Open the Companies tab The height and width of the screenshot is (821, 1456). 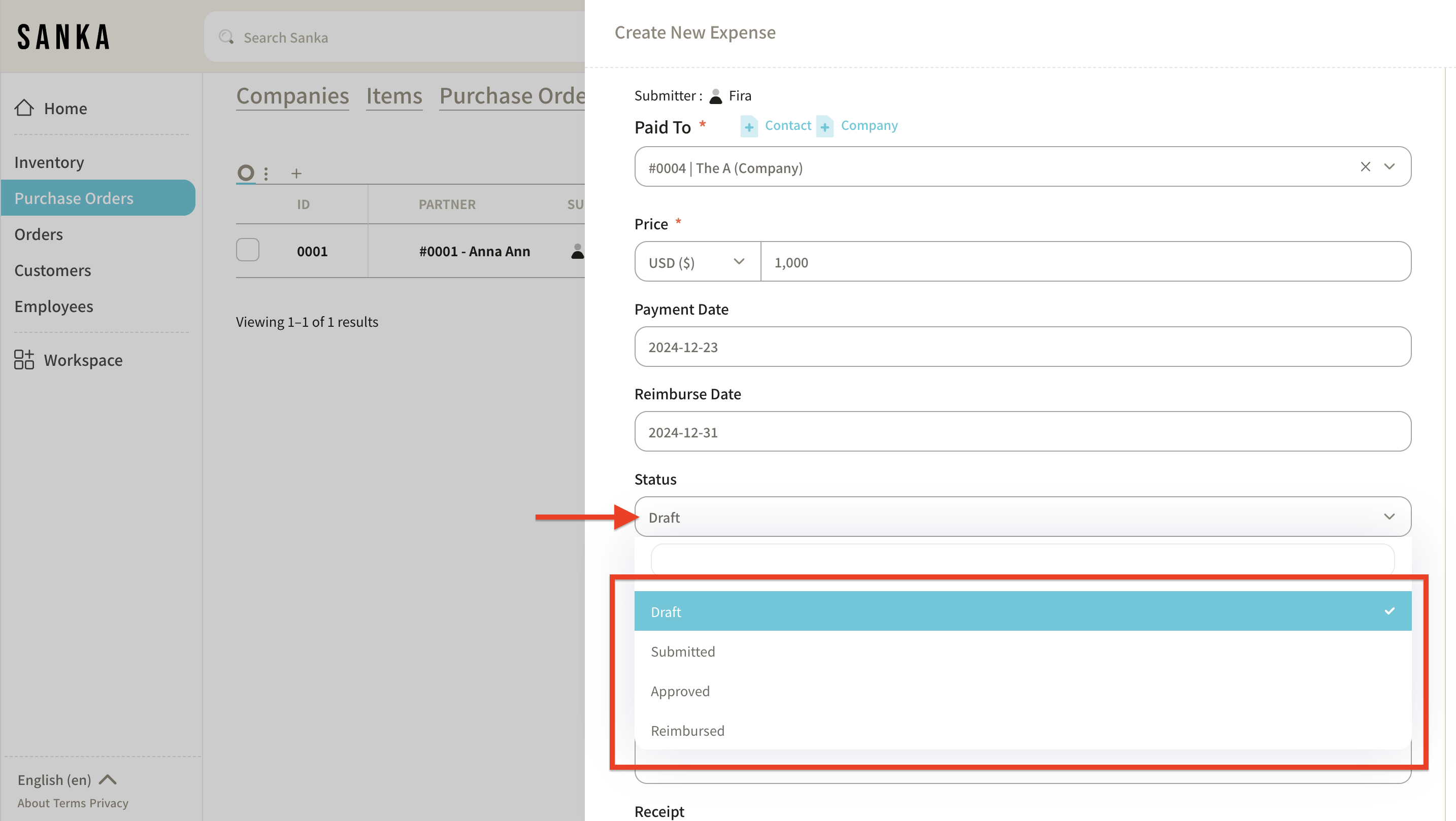pyautogui.click(x=292, y=96)
